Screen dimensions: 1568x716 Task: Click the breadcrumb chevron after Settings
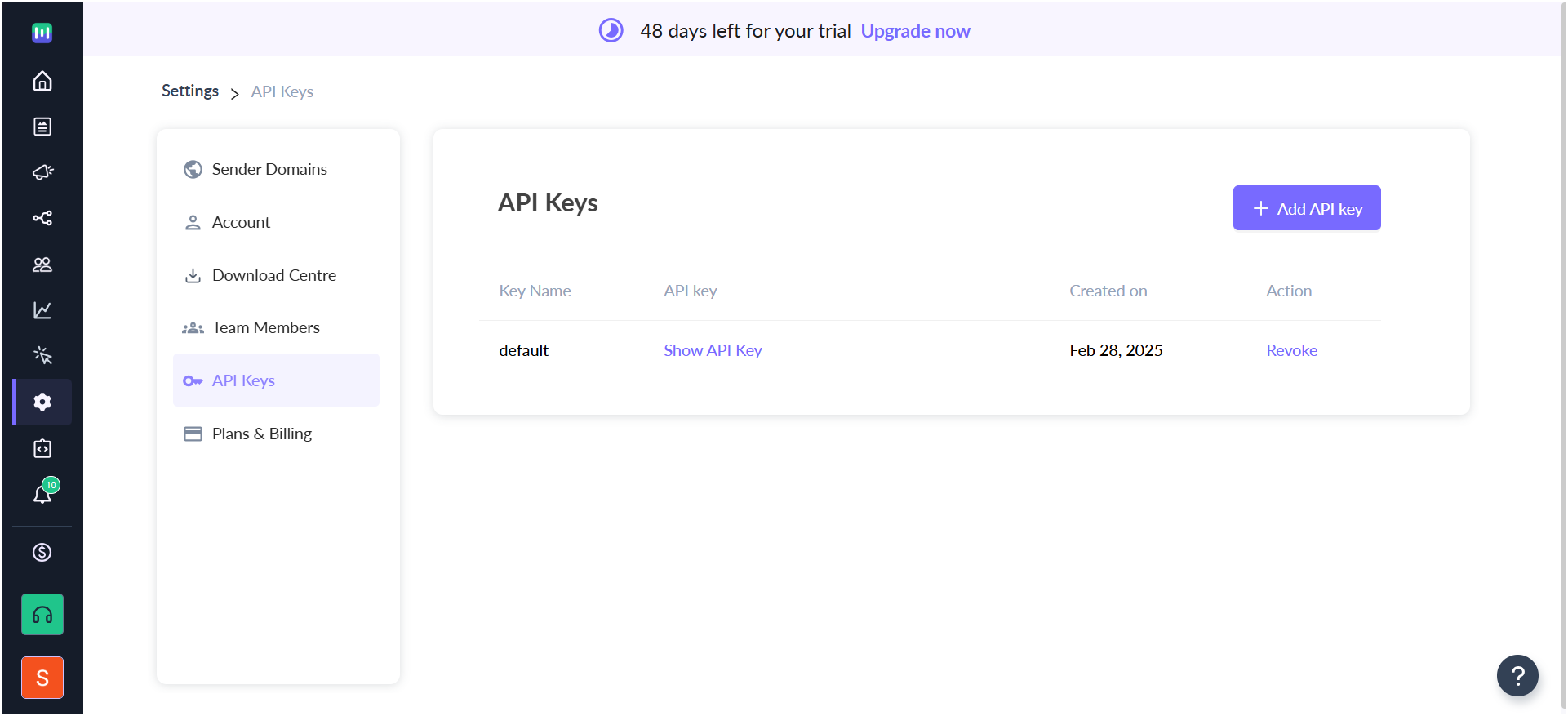(234, 93)
